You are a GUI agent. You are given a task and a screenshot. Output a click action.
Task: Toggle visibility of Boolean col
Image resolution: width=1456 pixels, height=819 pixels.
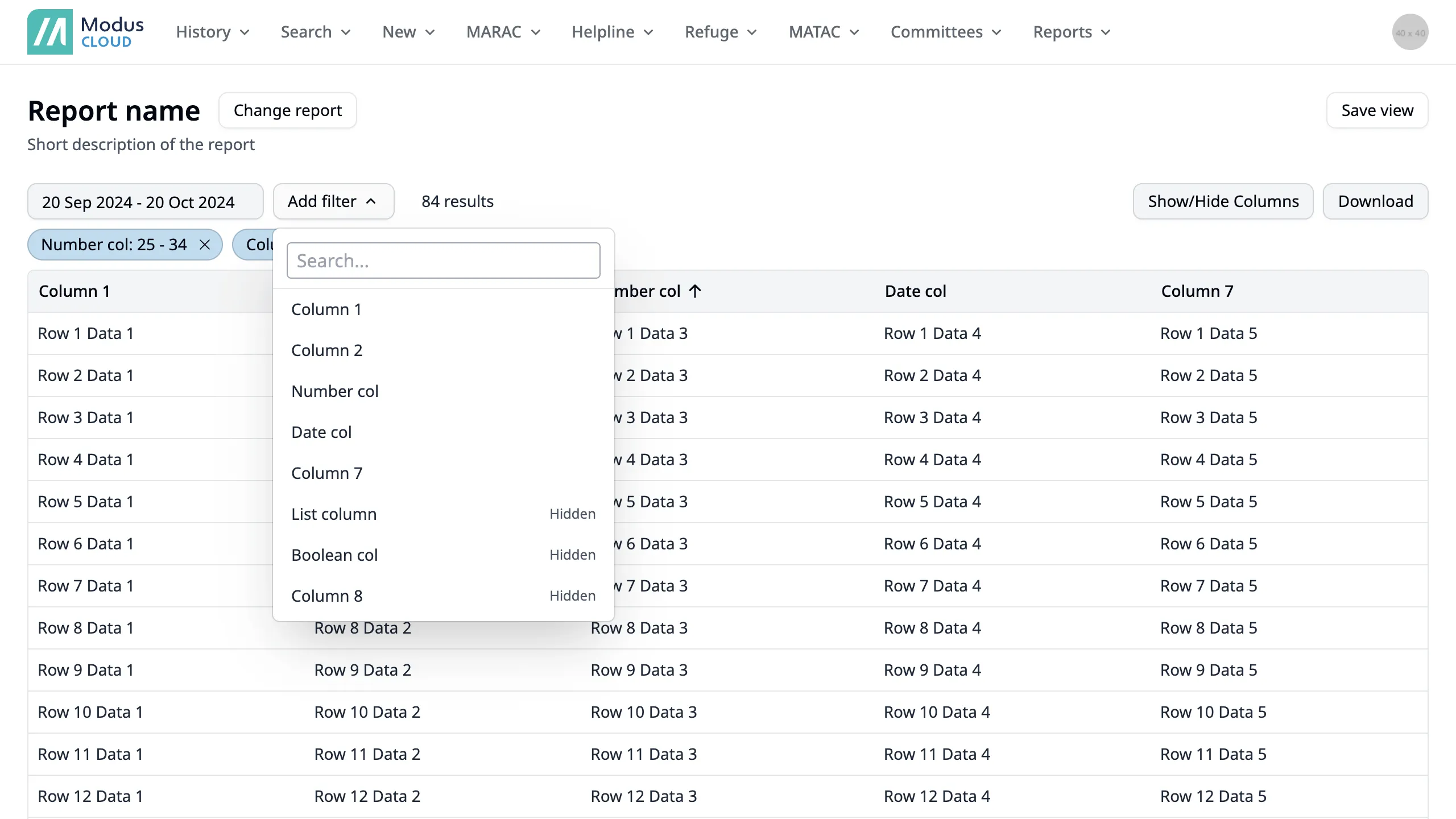[443, 555]
